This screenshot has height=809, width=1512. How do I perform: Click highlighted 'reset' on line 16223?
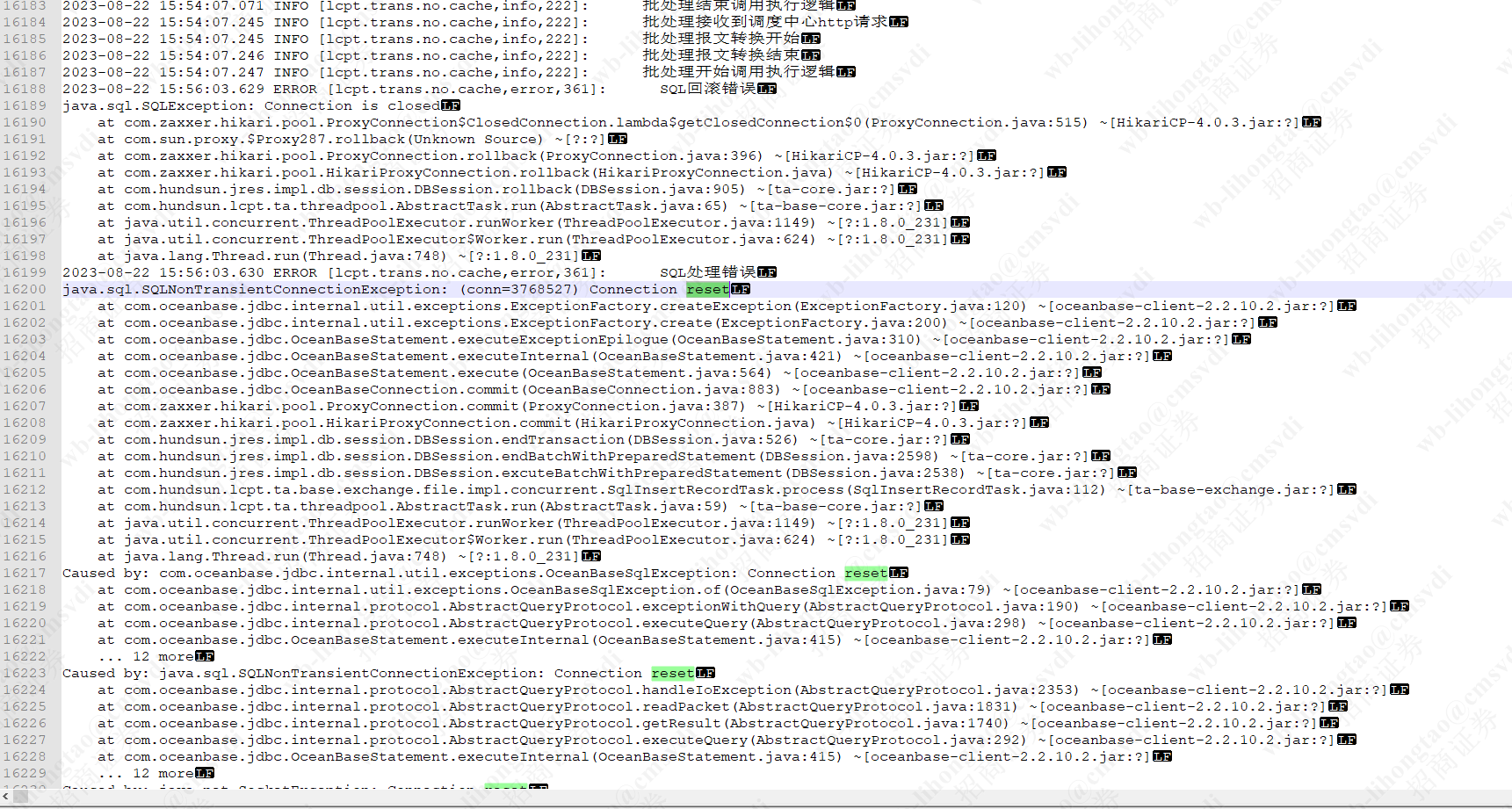673,673
